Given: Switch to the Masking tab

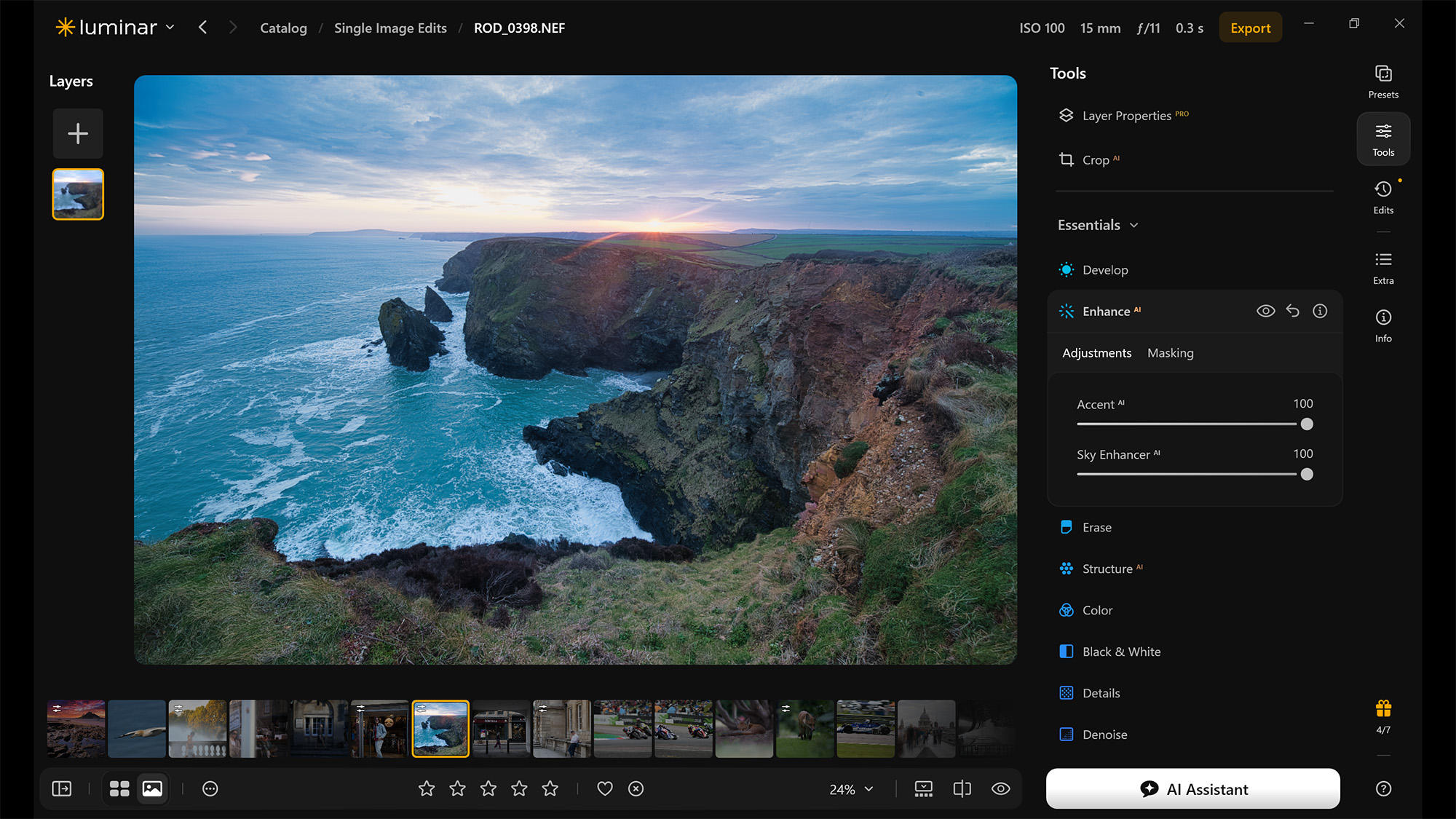Looking at the screenshot, I should [x=1170, y=353].
